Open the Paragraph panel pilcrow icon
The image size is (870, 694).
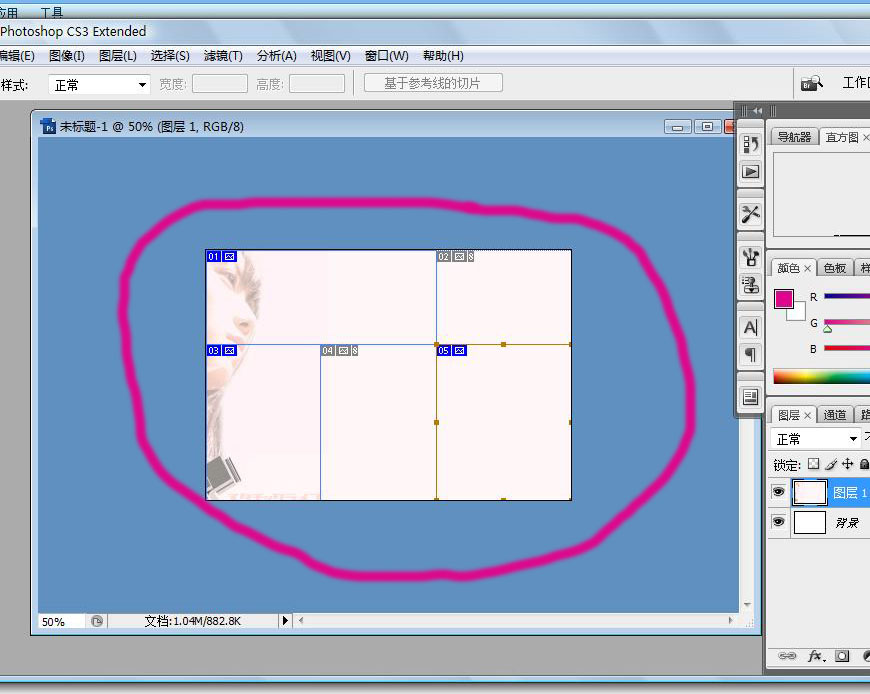click(x=751, y=354)
